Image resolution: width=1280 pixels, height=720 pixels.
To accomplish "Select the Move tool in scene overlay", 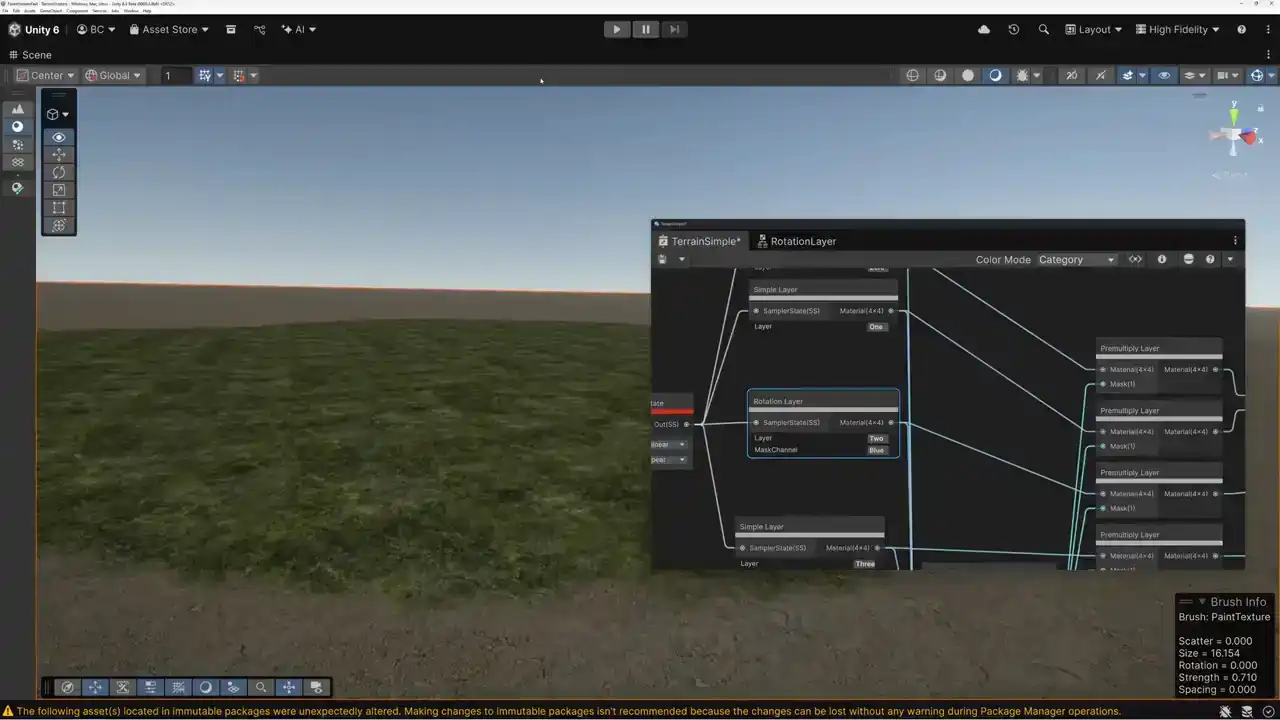I will point(59,154).
